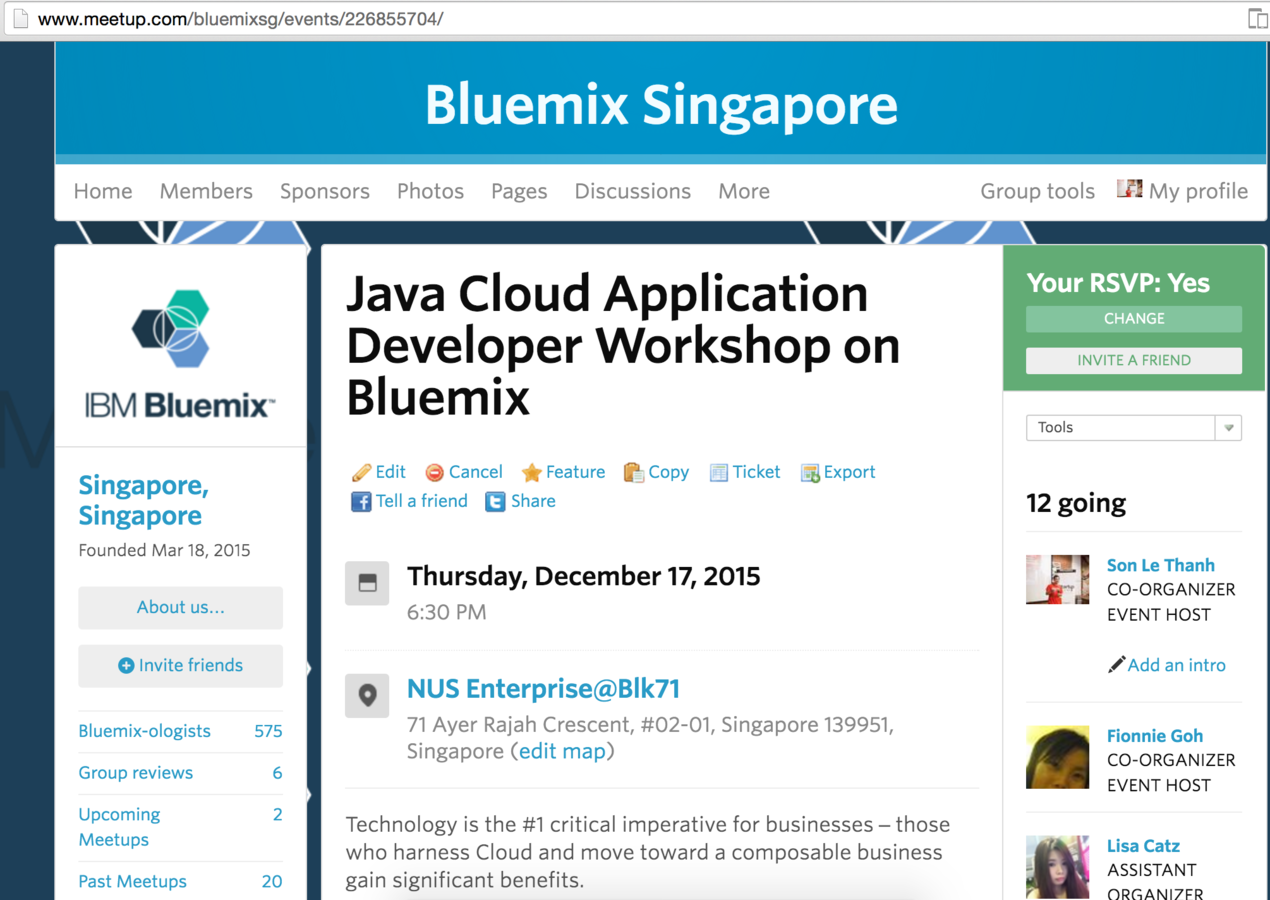Click the Edit event link
The height and width of the screenshot is (900, 1270).
390,472
